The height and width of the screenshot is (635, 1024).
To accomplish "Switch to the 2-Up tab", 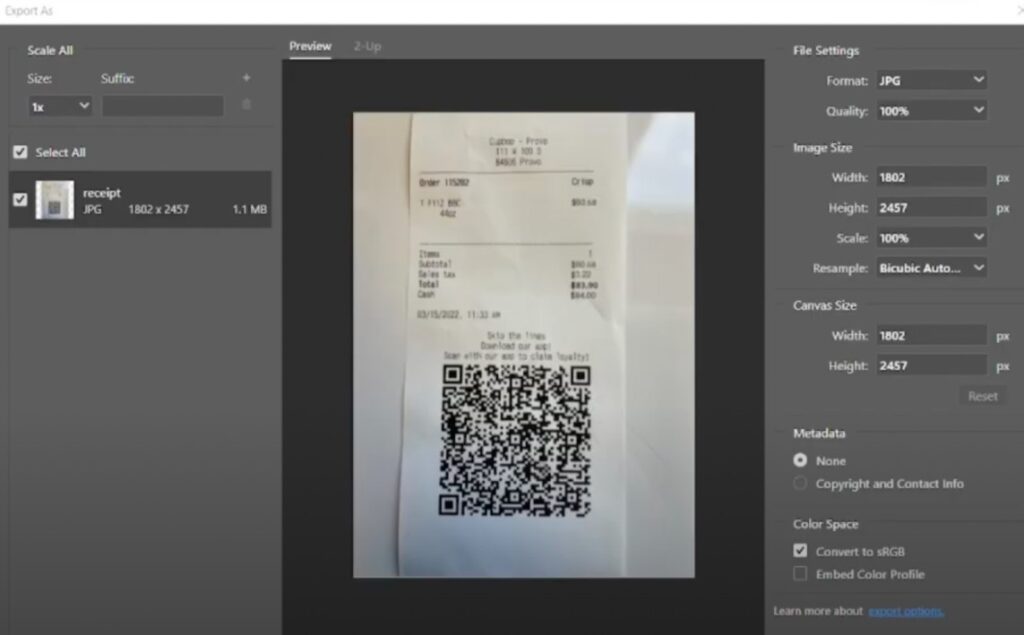I will (368, 46).
